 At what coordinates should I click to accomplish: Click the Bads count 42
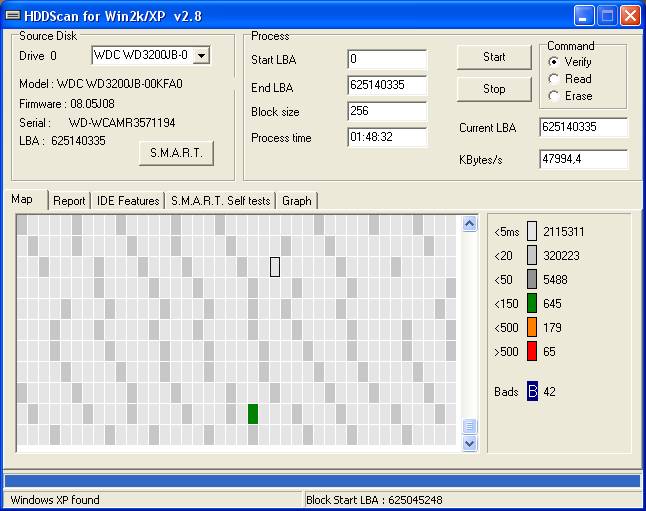tap(549, 391)
